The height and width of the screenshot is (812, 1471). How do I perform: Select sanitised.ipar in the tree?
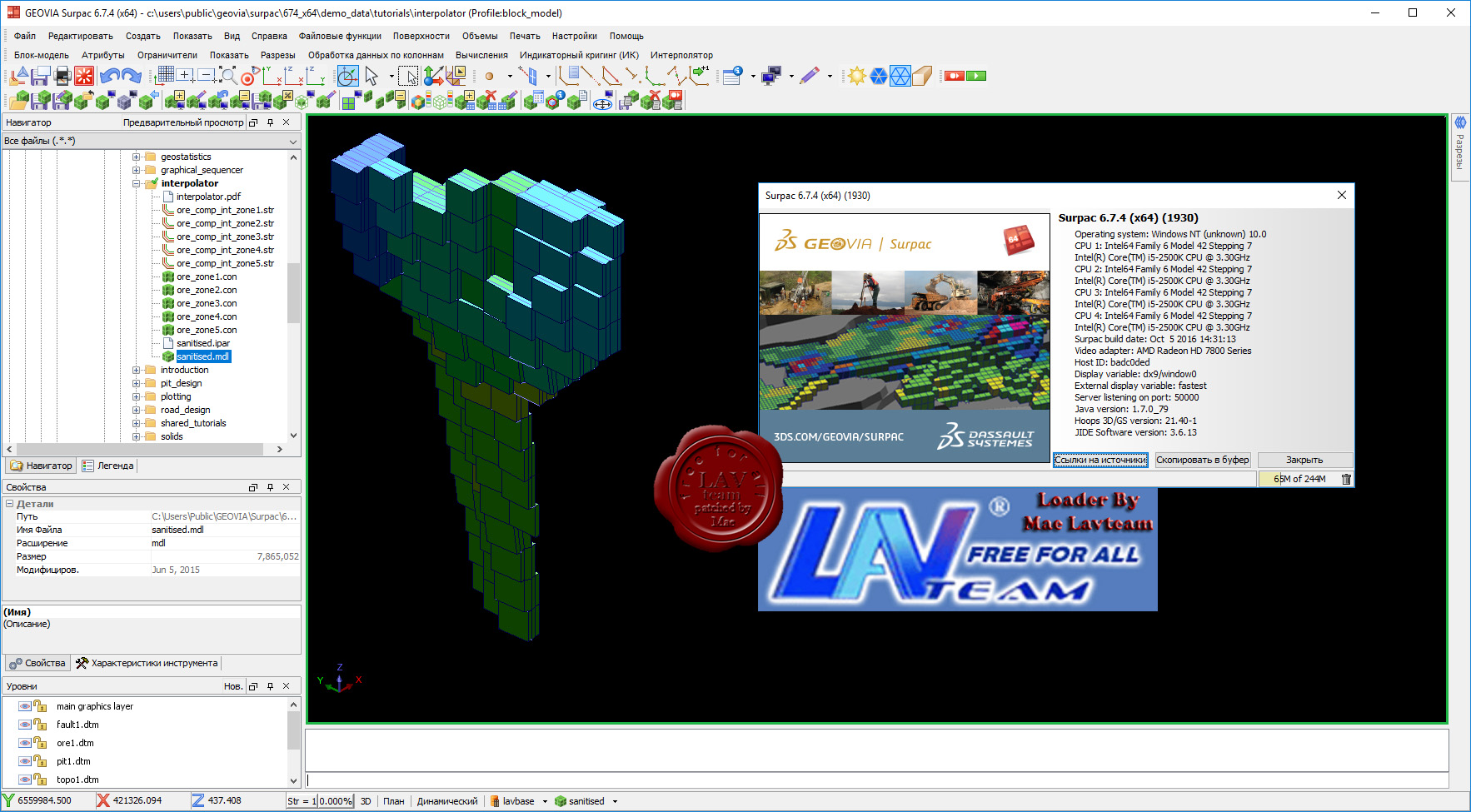tap(202, 343)
